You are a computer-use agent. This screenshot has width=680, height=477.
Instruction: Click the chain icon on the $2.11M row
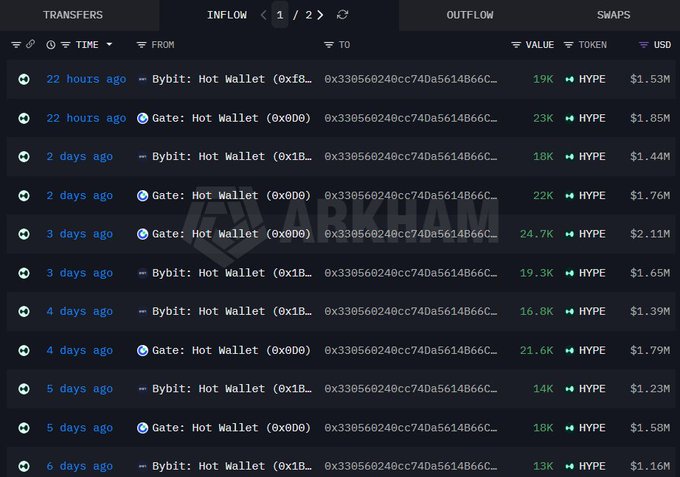click(24, 234)
